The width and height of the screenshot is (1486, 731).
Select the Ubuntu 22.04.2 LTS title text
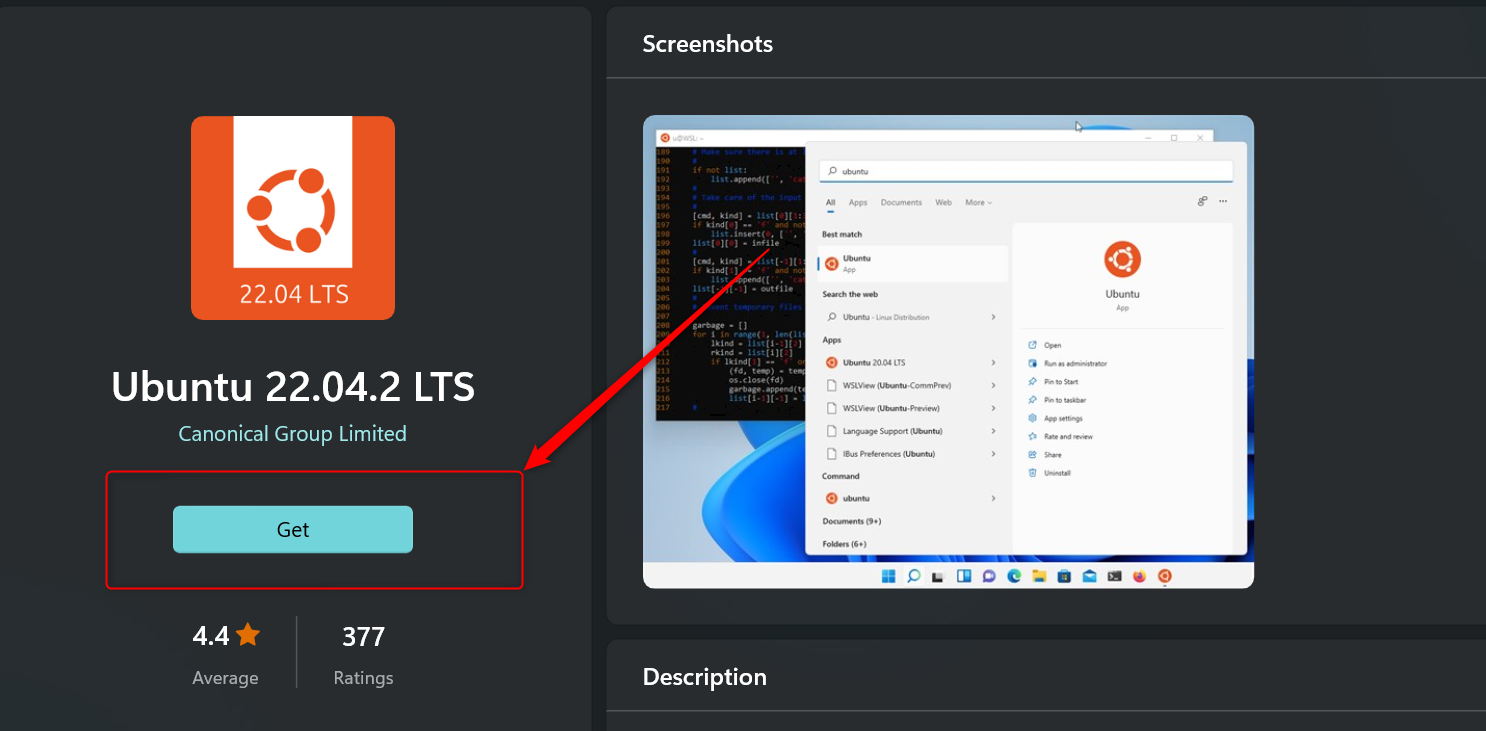[293, 387]
